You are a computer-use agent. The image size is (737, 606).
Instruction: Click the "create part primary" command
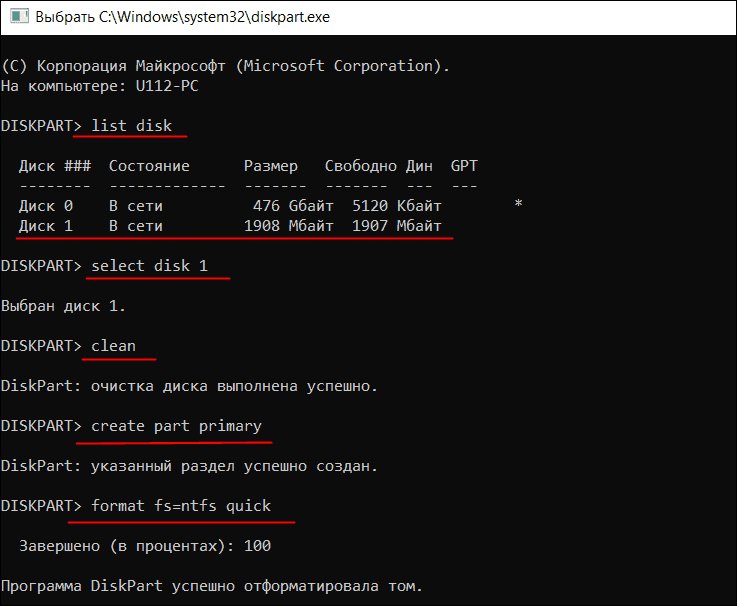point(176,425)
